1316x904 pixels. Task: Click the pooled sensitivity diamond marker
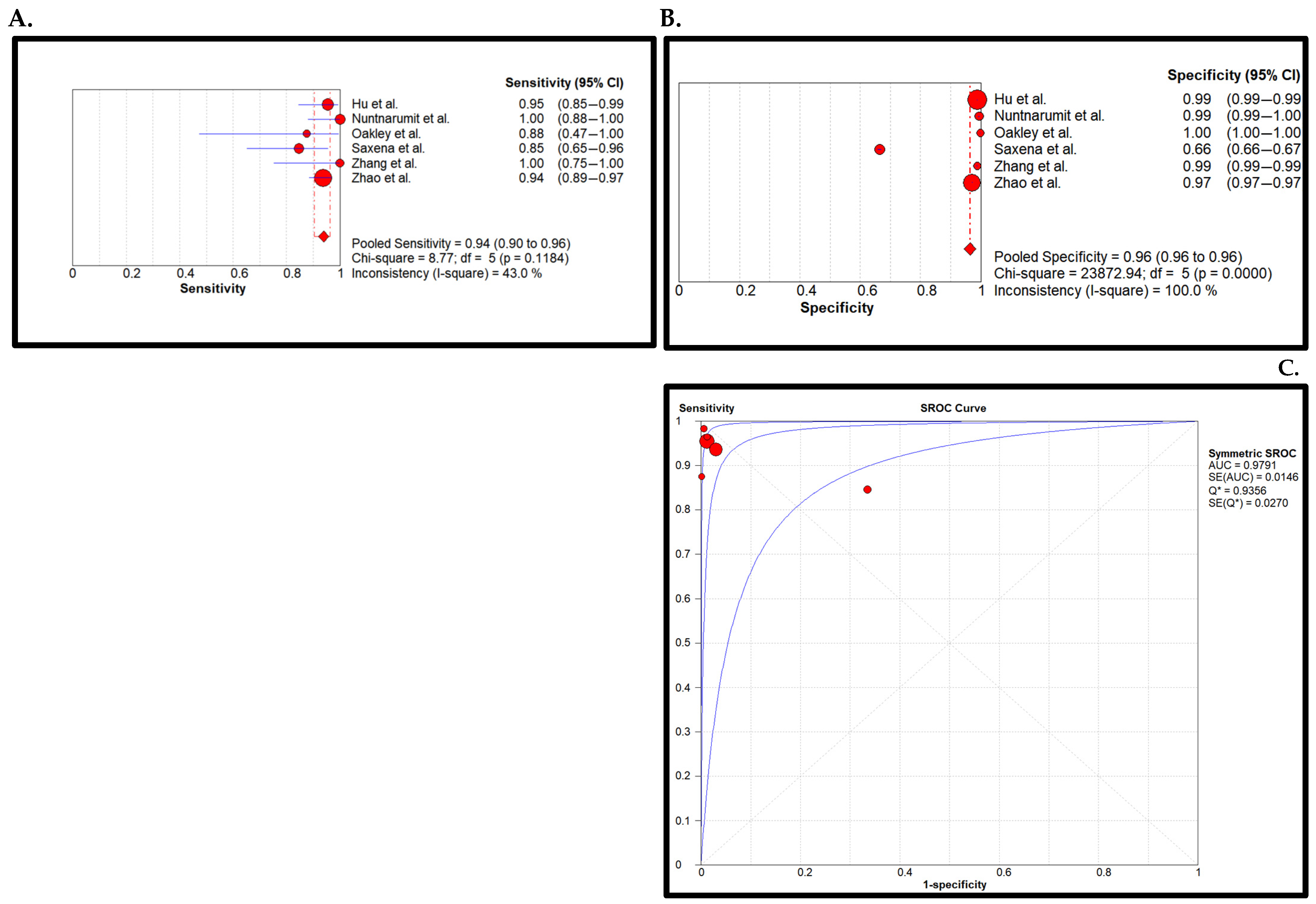pyautogui.click(x=323, y=236)
